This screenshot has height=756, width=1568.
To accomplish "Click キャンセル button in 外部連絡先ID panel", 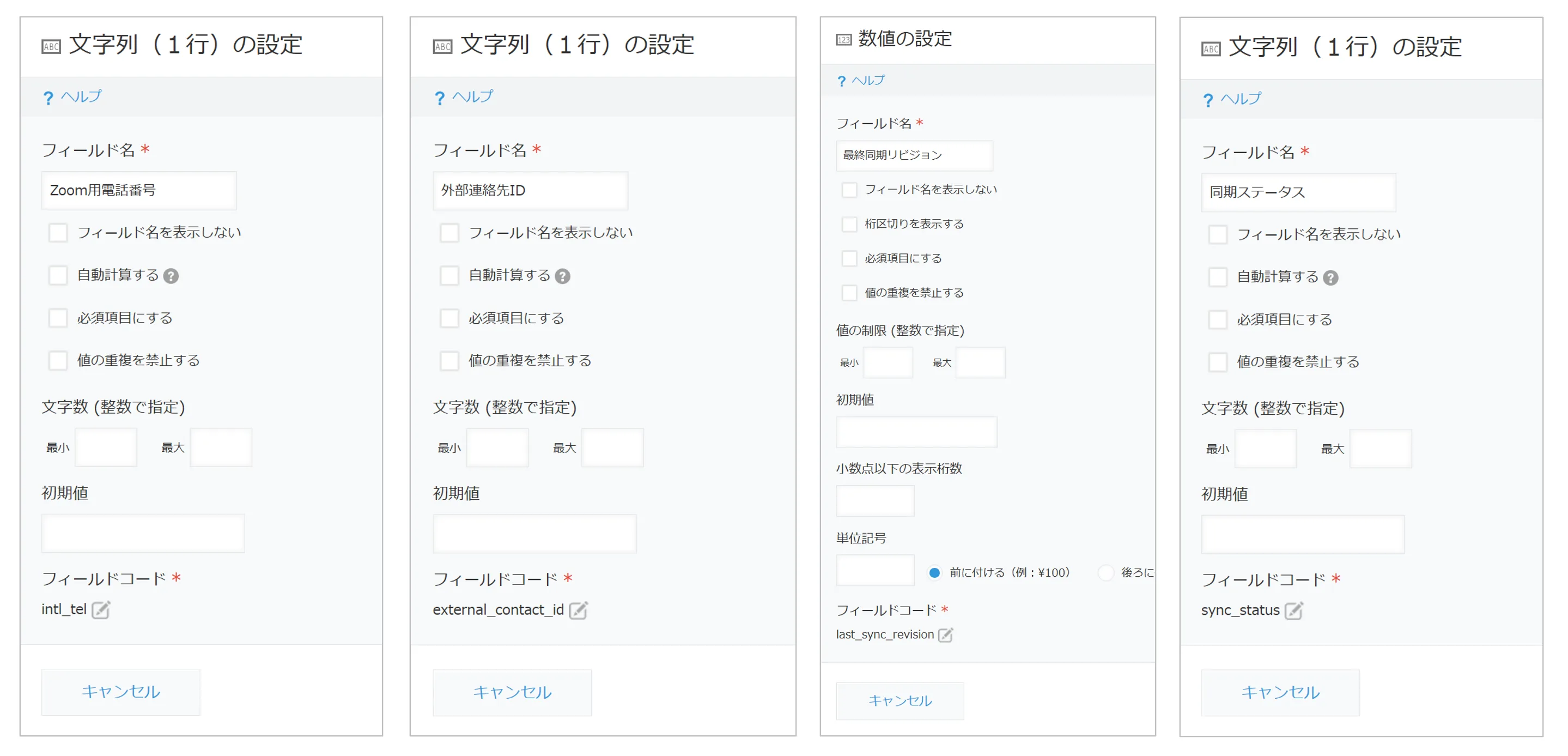I will point(512,693).
